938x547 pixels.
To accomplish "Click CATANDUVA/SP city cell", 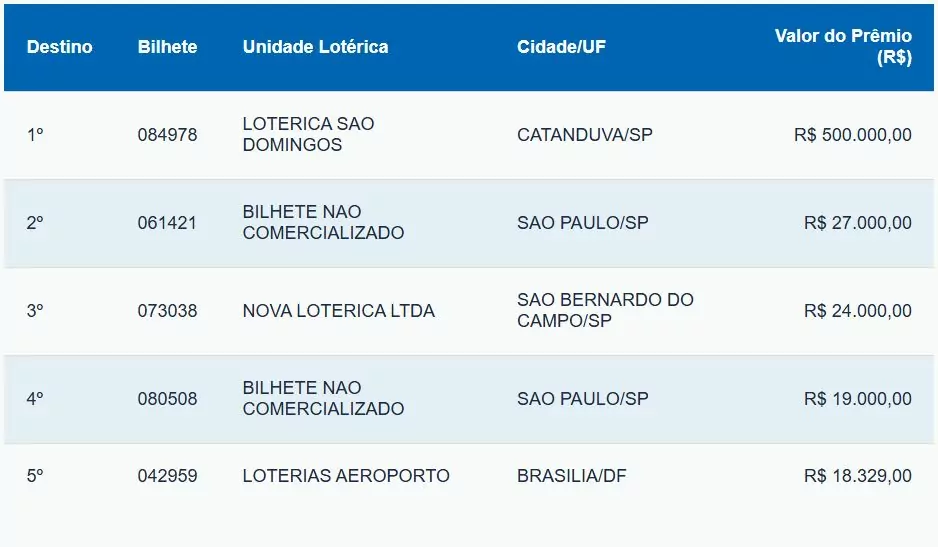I will click(x=584, y=135).
